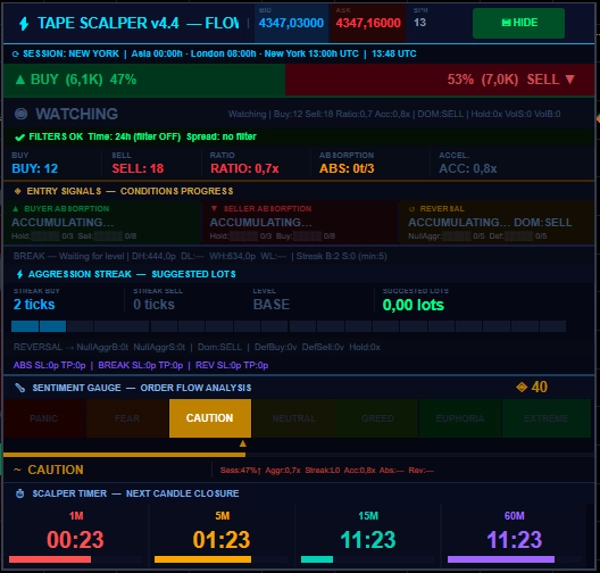This screenshot has width=600, height=573.
Task: Click the 15M timer 11:23
Action: point(368,540)
